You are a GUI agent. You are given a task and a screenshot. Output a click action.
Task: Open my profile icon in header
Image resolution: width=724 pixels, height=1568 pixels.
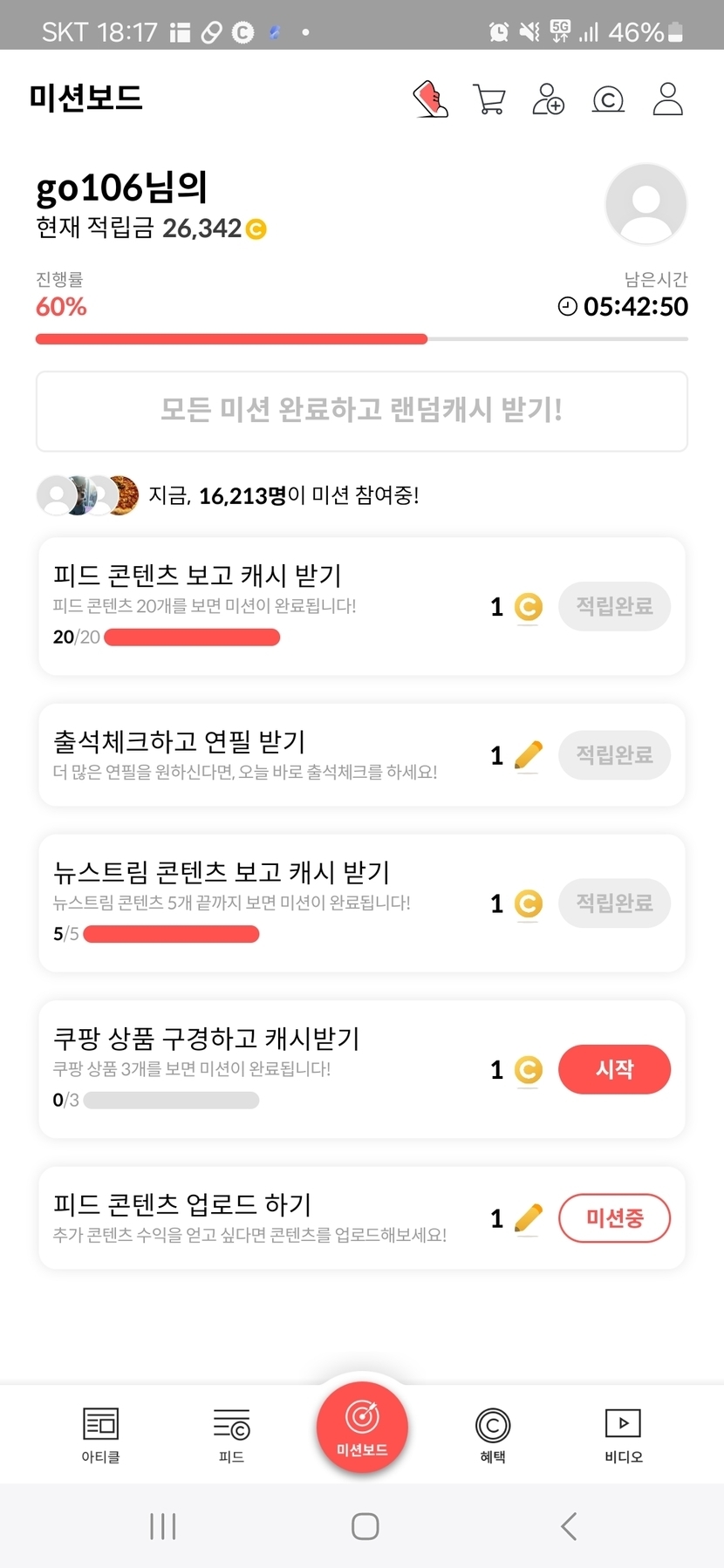coord(667,99)
